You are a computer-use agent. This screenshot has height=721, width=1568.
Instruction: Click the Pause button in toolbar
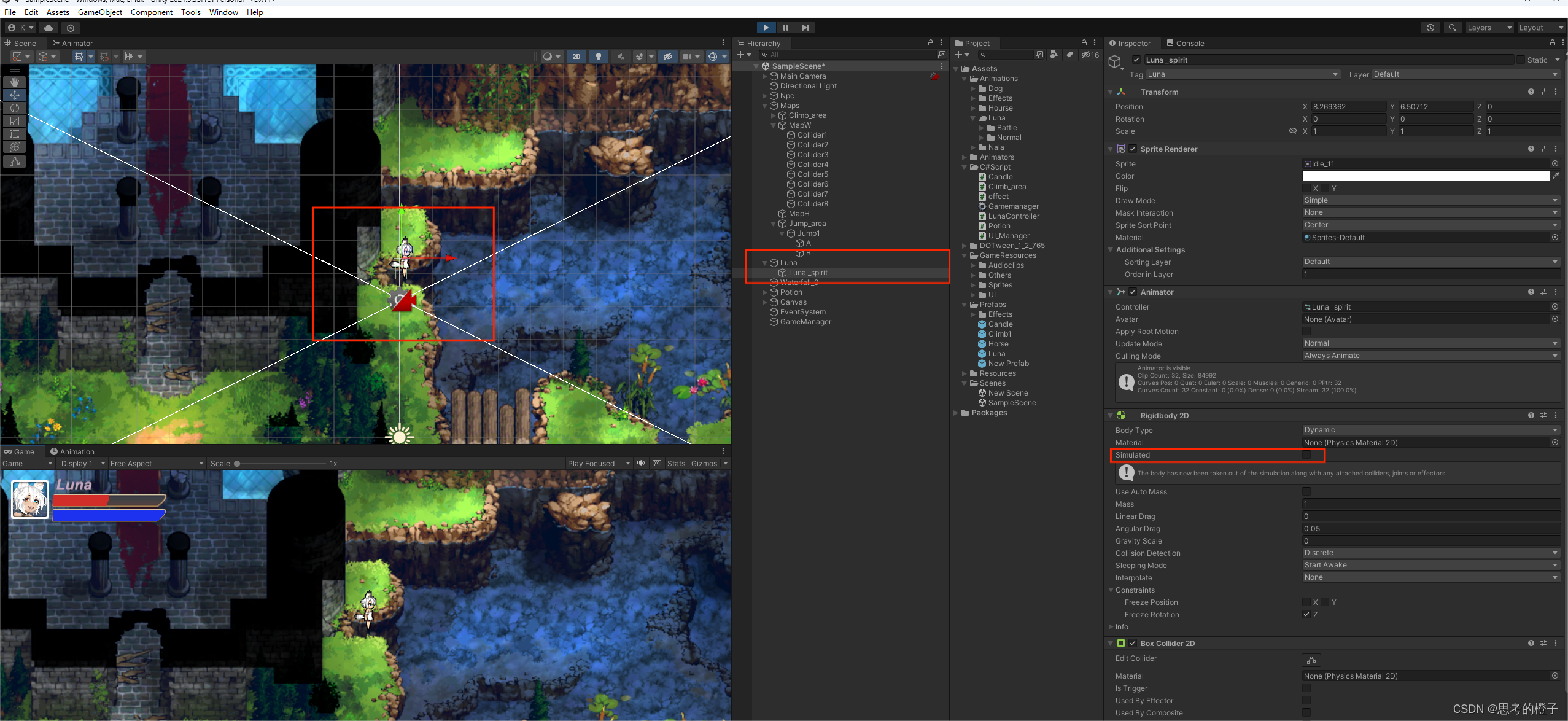point(785,28)
